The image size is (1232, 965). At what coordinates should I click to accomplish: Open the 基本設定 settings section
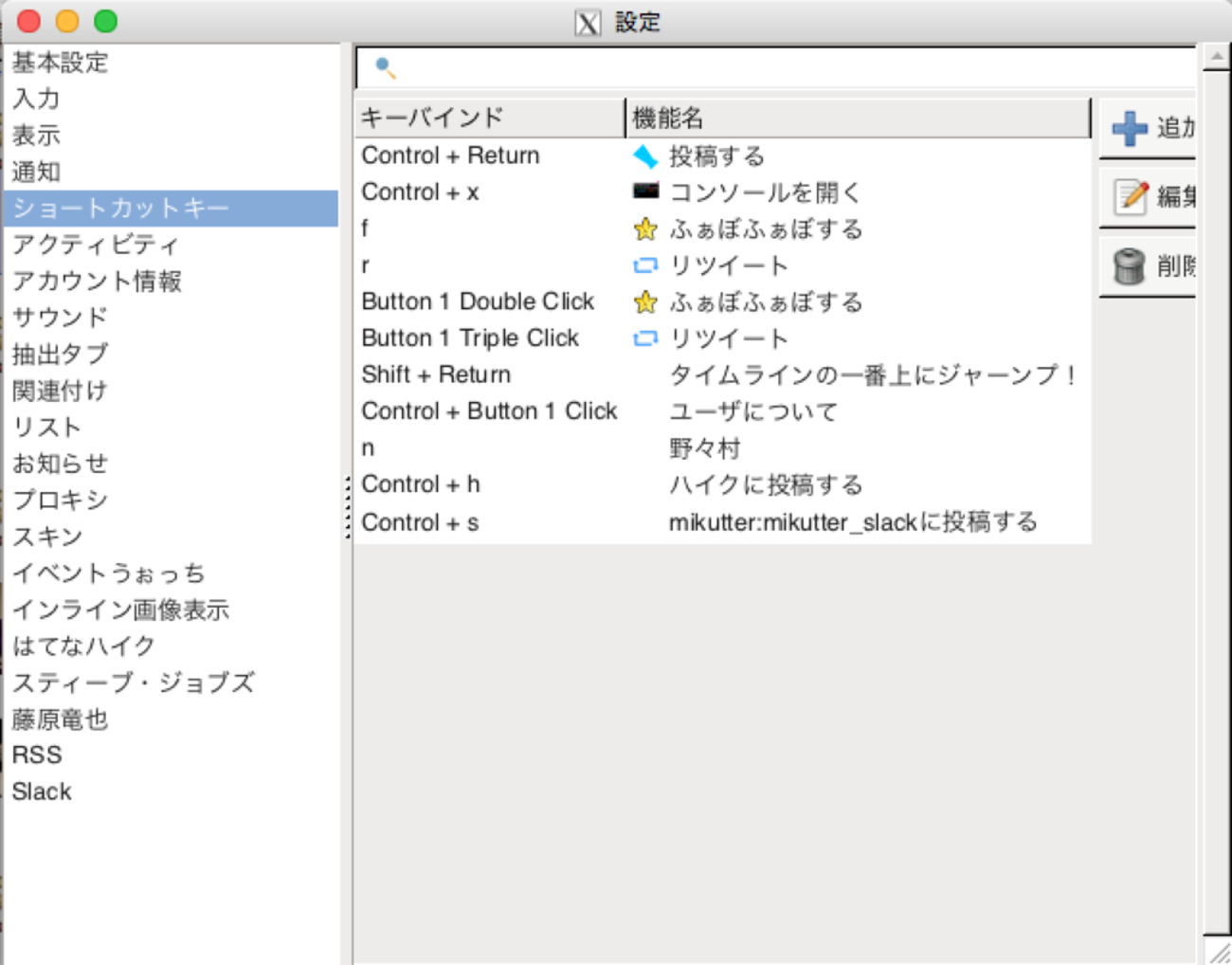pos(171,63)
